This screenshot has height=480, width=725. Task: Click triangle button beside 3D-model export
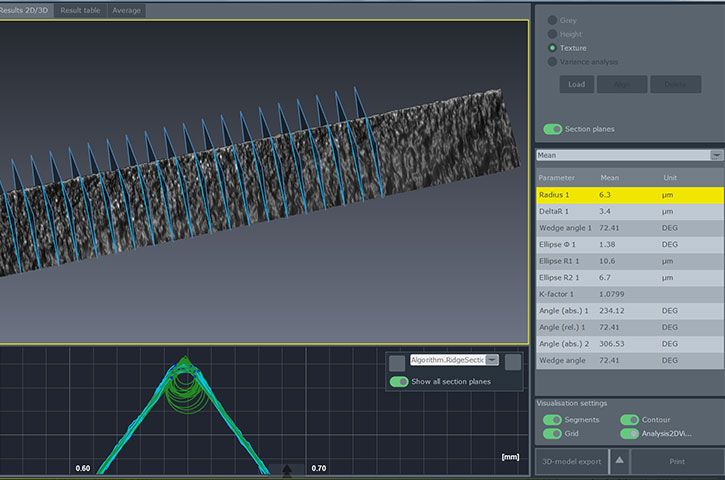click(x=619, y=461)
